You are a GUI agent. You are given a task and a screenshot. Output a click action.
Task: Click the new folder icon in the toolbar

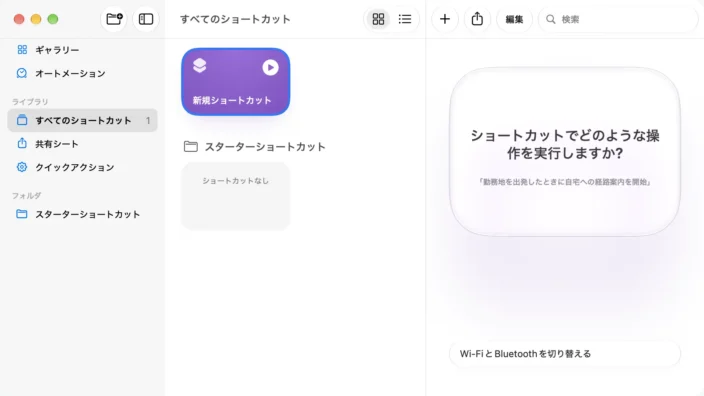pyautogui.click(x=114, y=19)
